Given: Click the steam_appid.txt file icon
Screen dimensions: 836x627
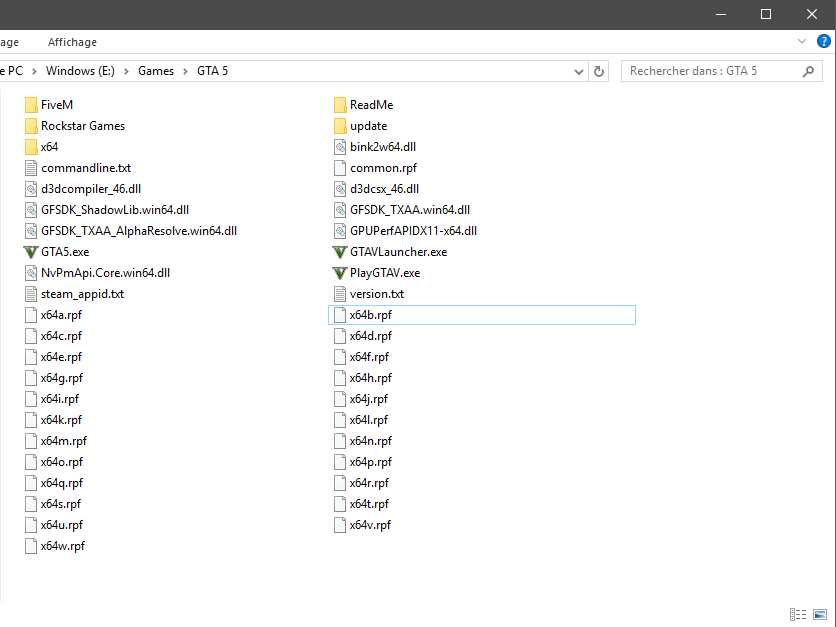Looking at the screenshot, I should pyautogui.click(x=31, y=294).
